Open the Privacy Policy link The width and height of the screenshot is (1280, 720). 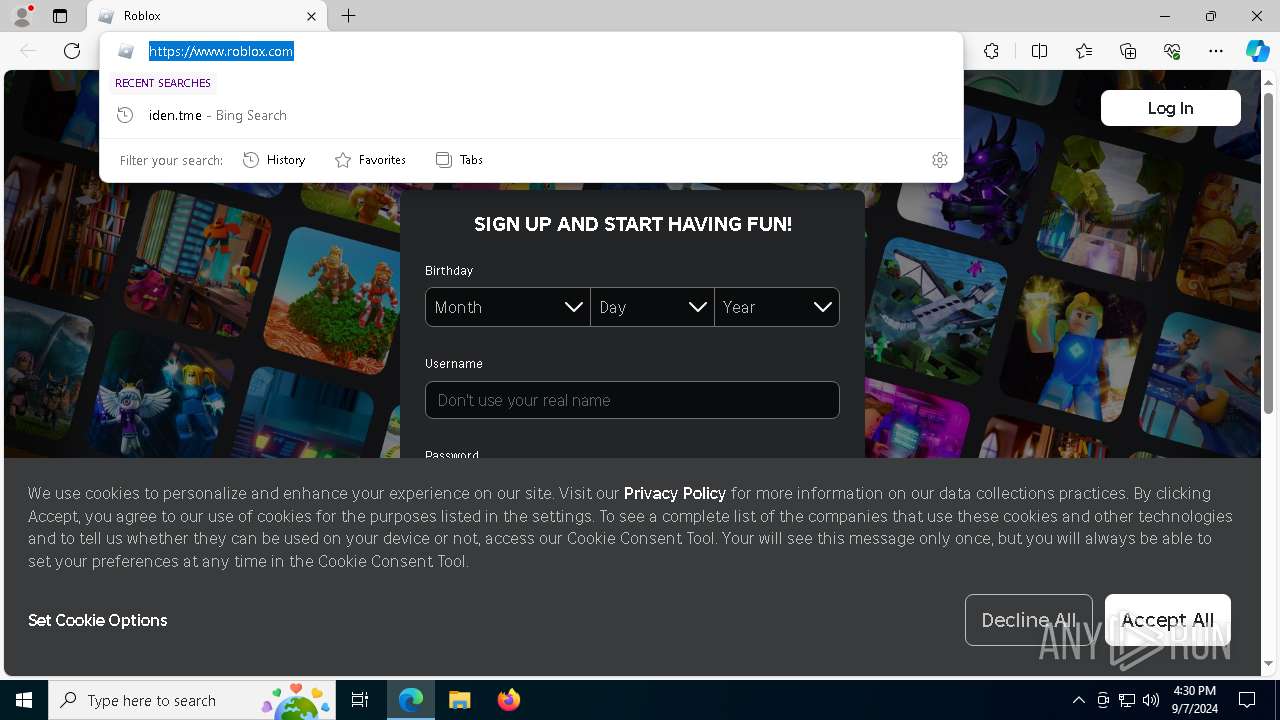(x=675, y=493)
